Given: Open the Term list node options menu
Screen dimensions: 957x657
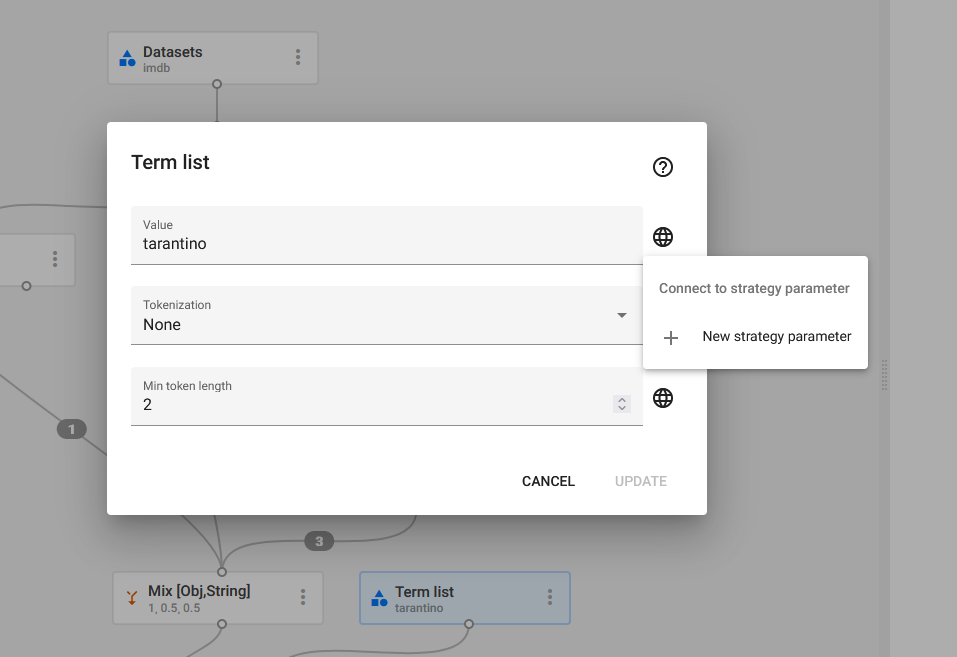Looking at the screenshot, I should 550,597.
